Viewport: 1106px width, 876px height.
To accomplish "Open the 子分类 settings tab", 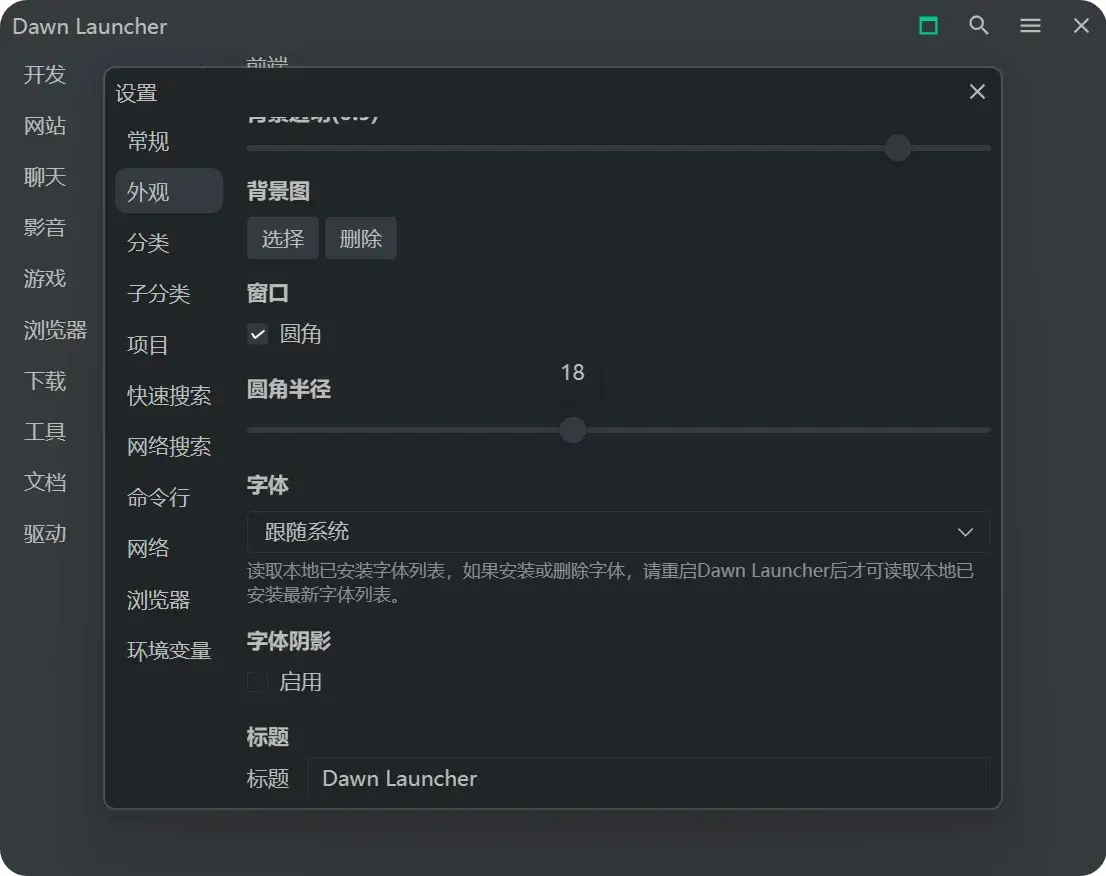I will tap(169, 293).
